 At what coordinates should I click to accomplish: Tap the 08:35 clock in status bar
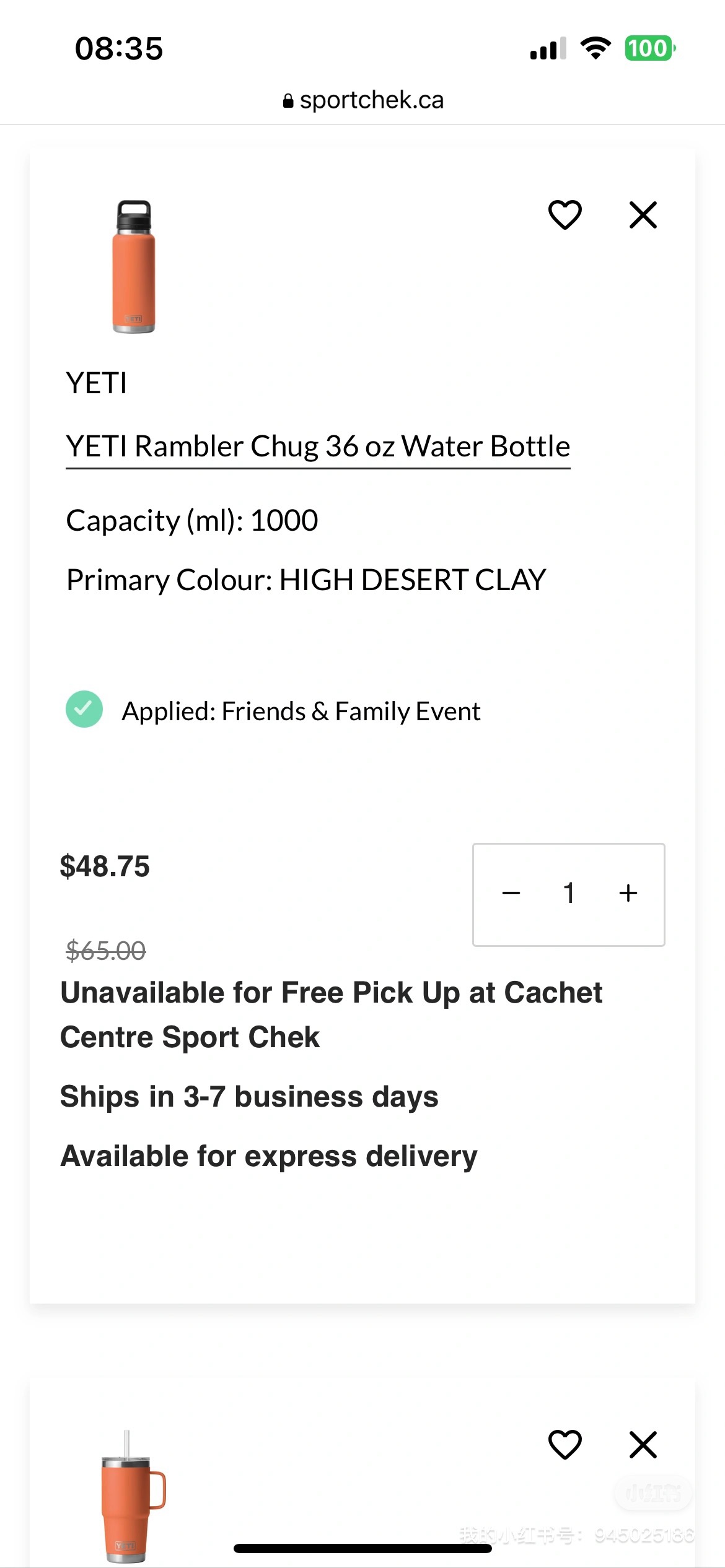click(119, 48)
